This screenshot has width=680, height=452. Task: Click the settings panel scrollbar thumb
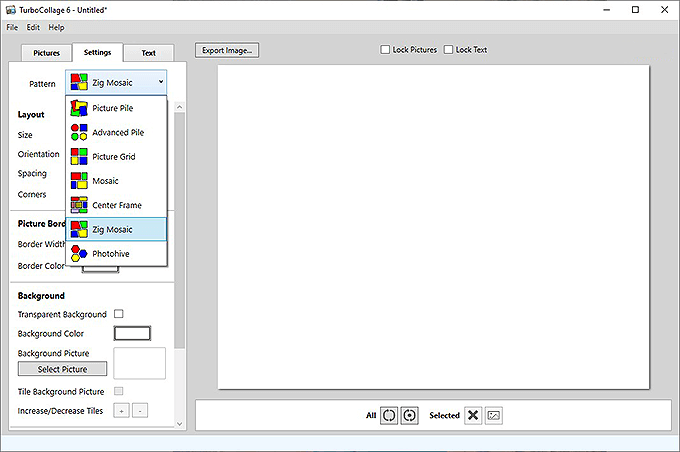click(x=180, y=230)
